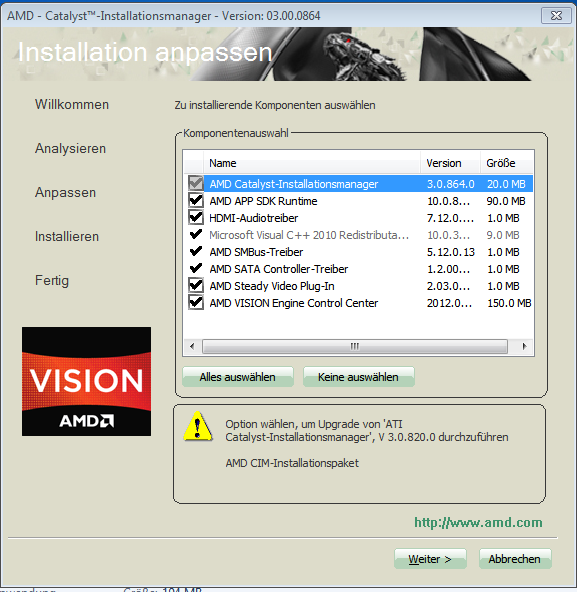Click the AMD CIM-Installationspaket text
Viewport: 577px width, 592px height.
point(292,463)
